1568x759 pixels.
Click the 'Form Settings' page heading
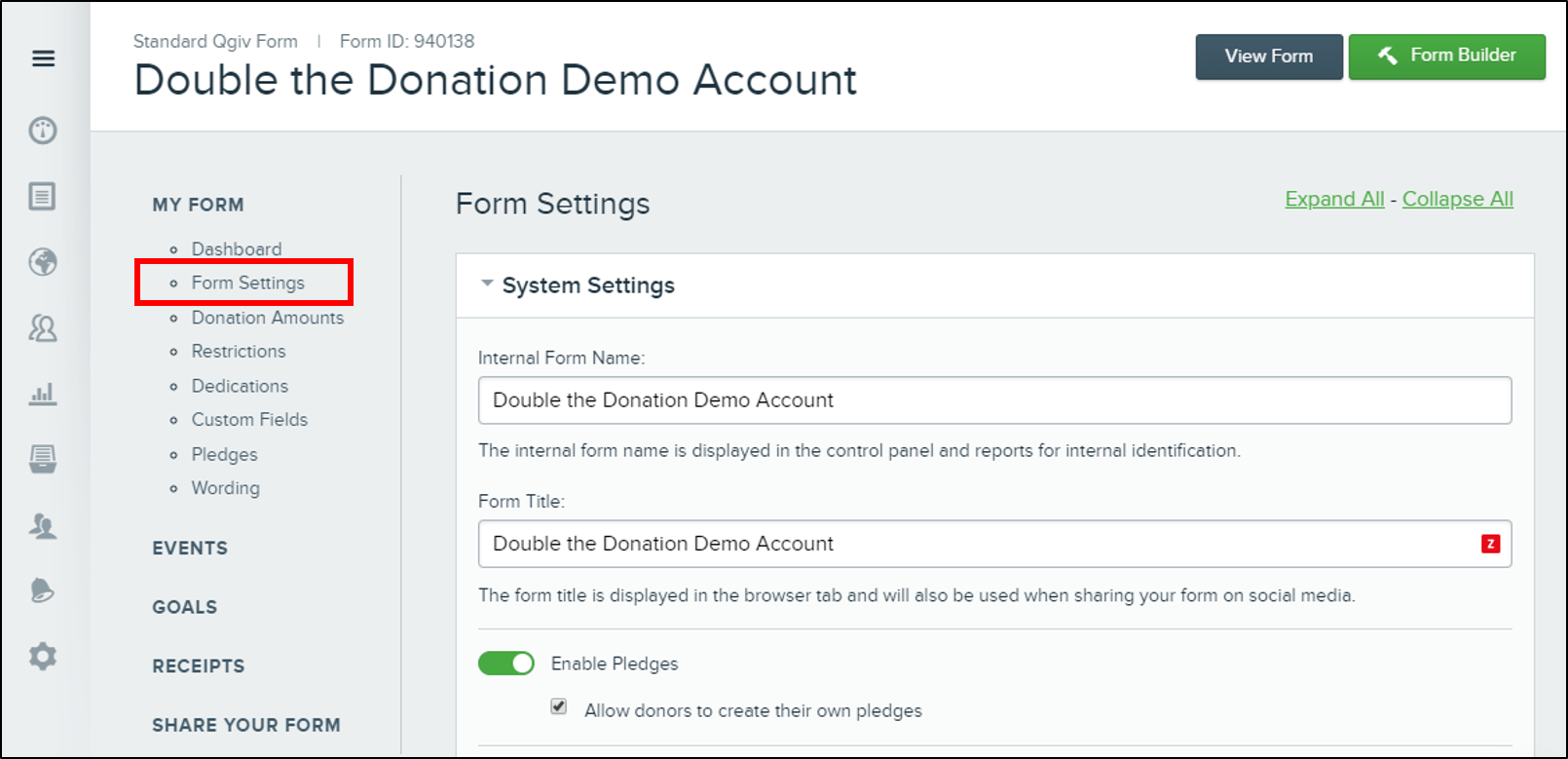tap(552, 204)
